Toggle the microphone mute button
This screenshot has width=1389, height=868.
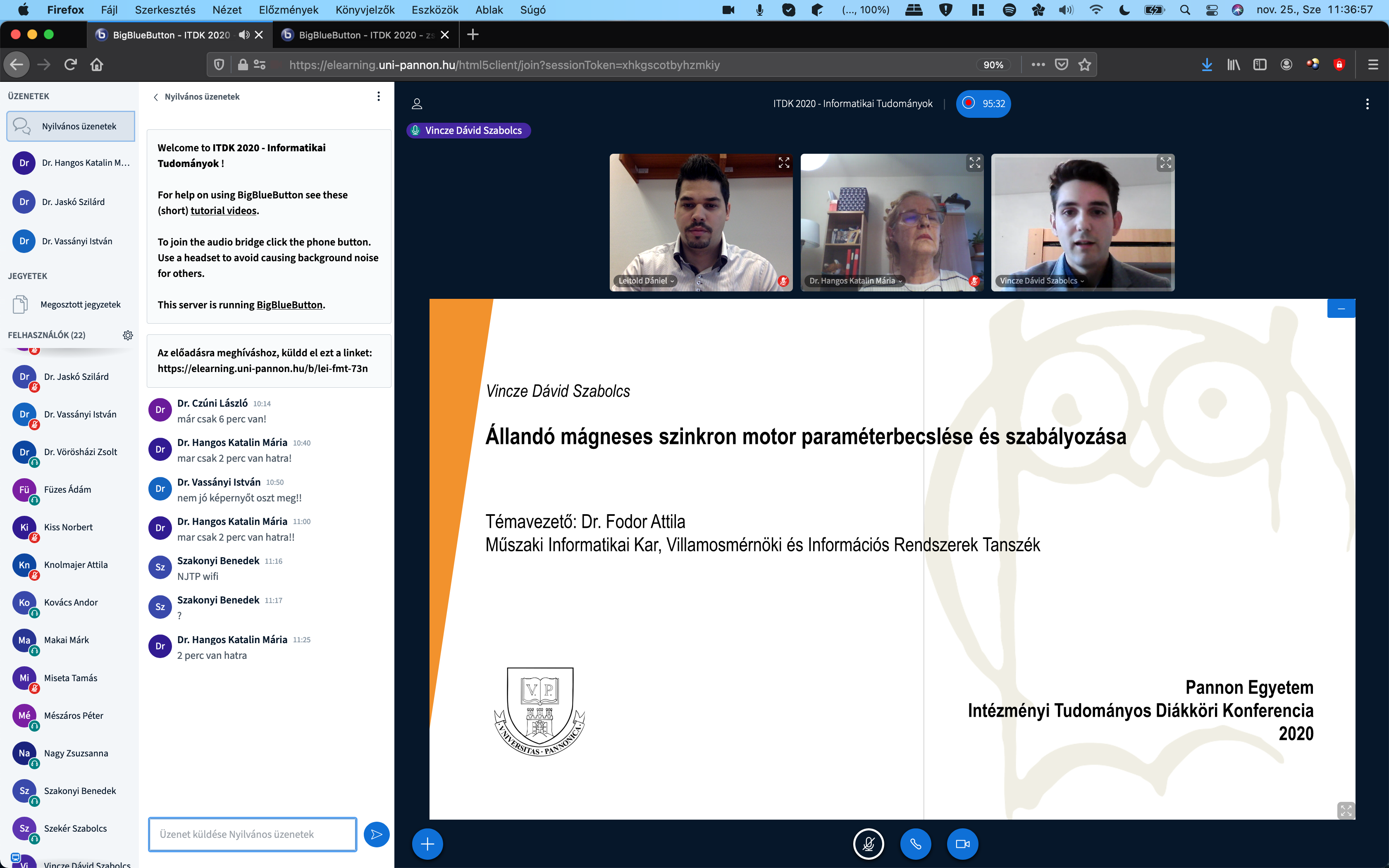(869, 844)
